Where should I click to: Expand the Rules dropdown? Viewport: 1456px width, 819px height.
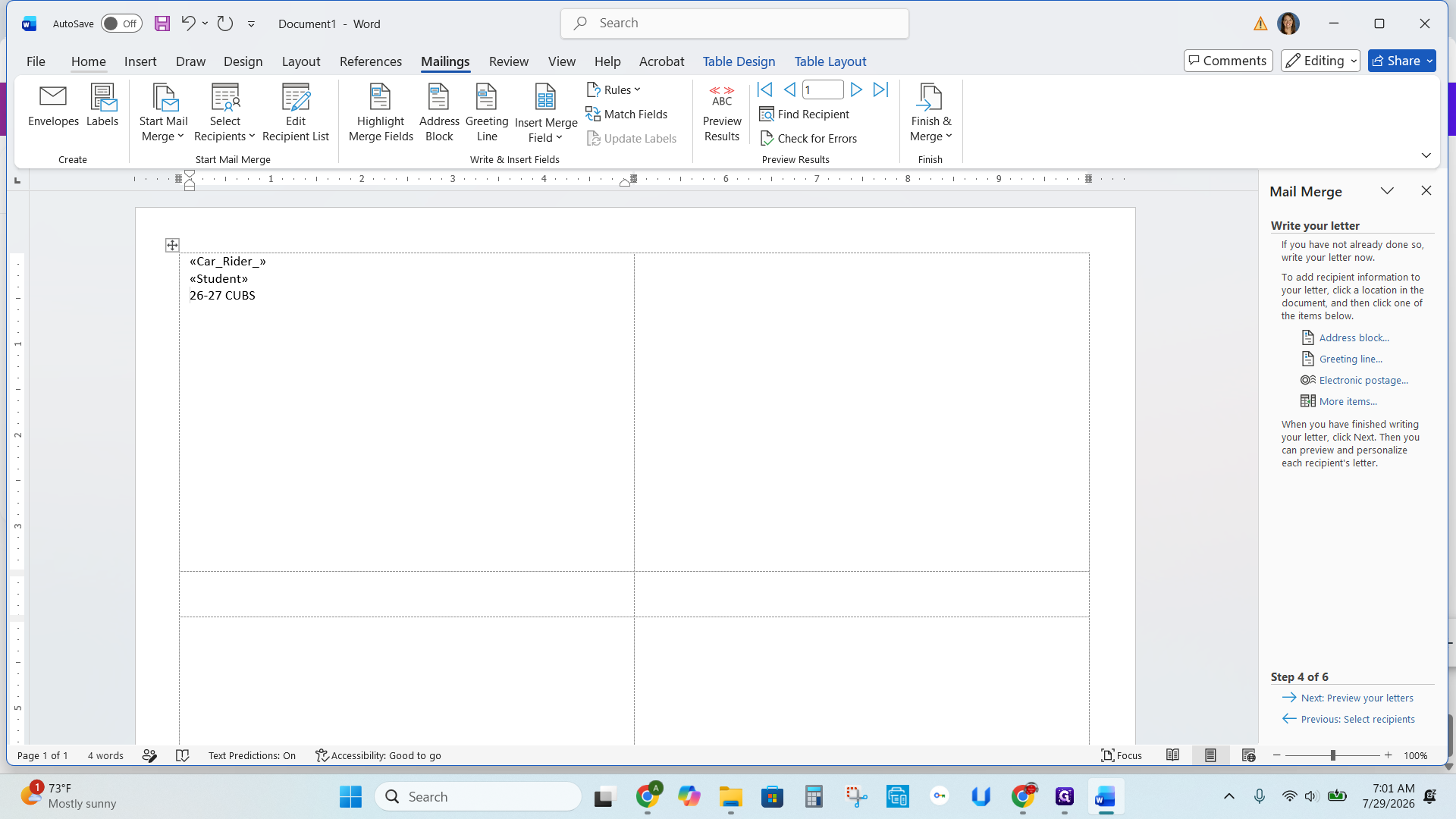[x=613, y=89]
